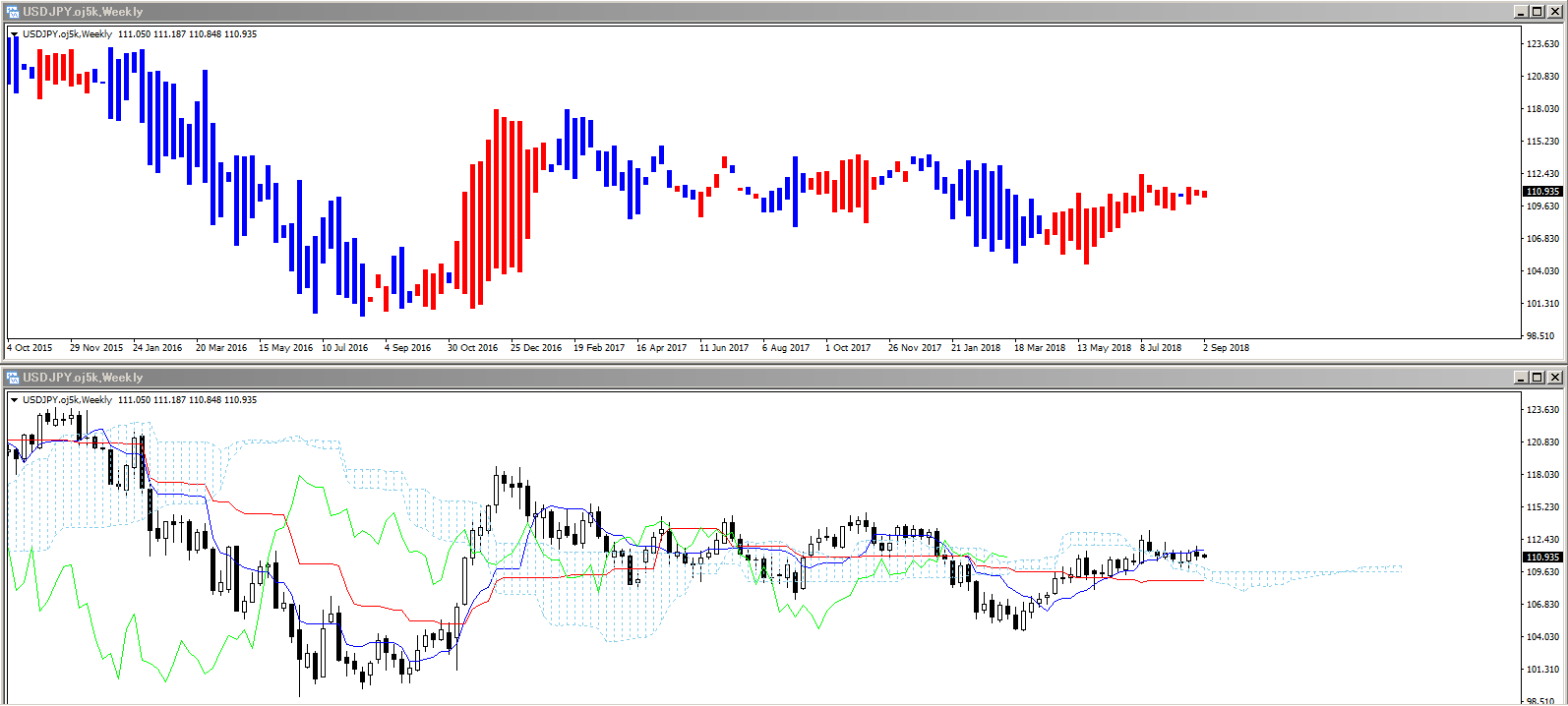Screen dimensions: 1568x706
Task: Close the Heiken Ashi bar chart window
Action: [1555, 12]
